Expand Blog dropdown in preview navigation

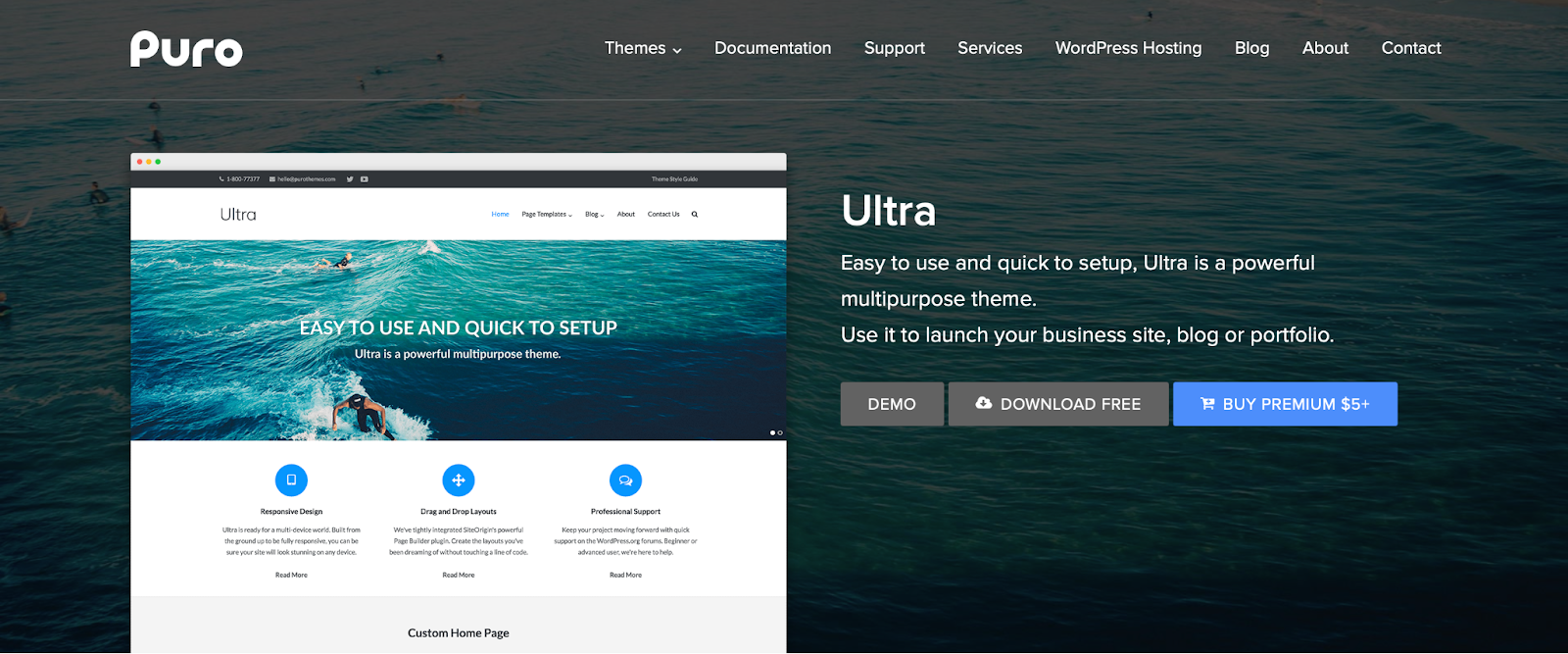595,214
